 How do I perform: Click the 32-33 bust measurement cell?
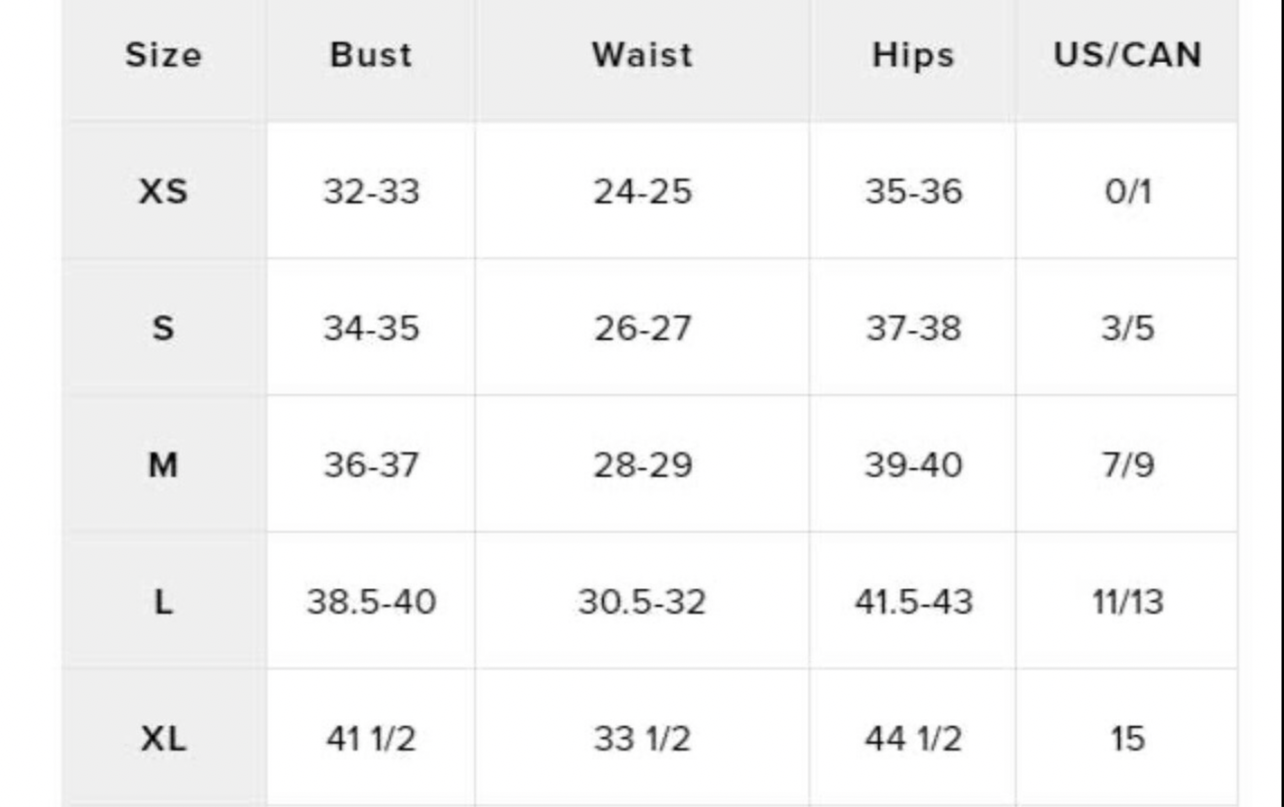click(371, 190)
